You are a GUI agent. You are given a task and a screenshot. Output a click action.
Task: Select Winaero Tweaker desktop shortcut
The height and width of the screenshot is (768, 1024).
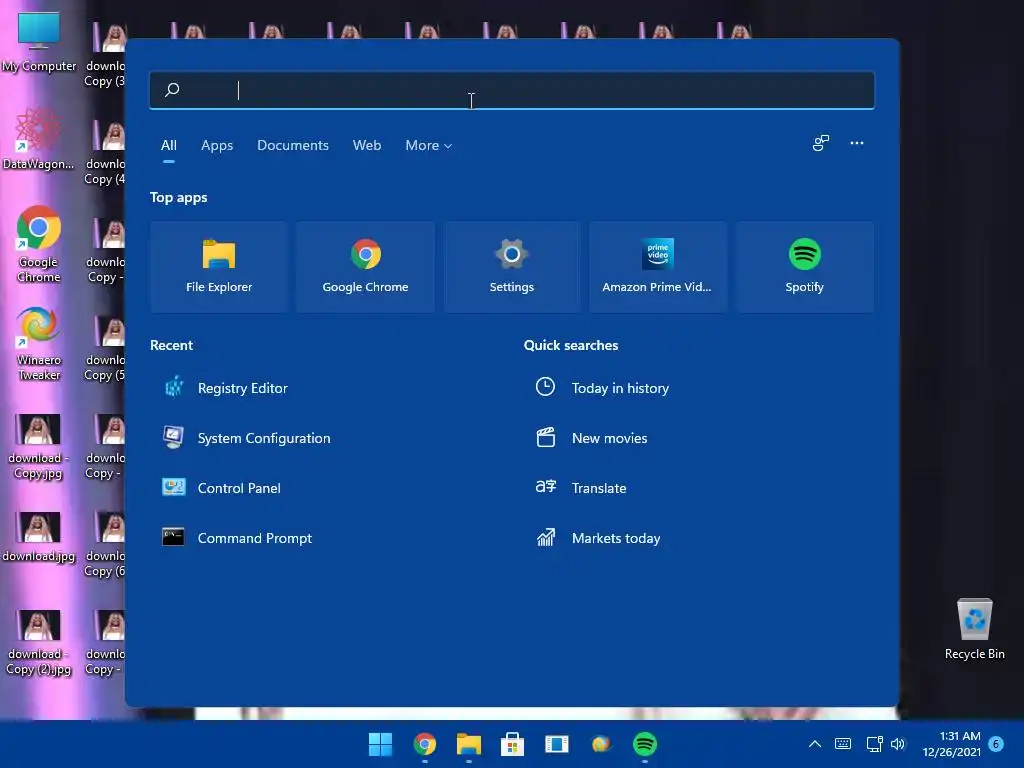click(39, 344)
